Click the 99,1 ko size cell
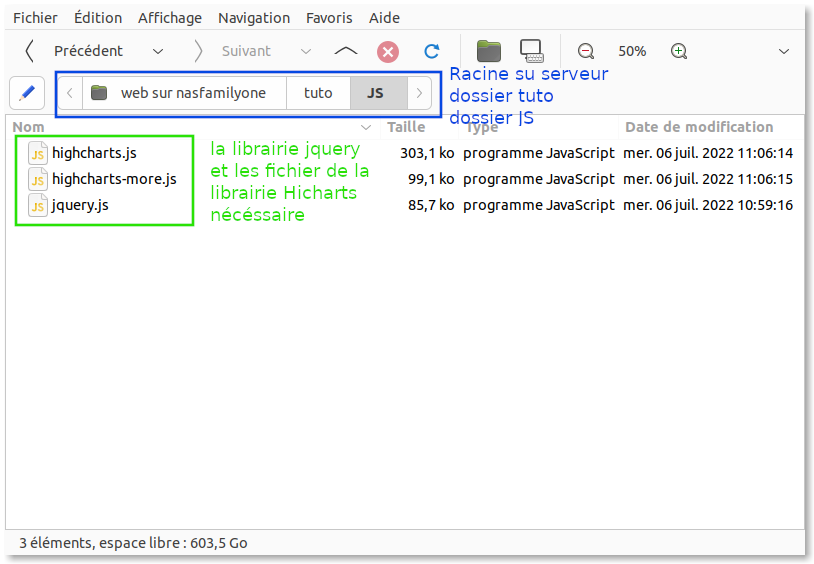Image resolution: width=814 pixels, height=564 pixels. (431, 179)
